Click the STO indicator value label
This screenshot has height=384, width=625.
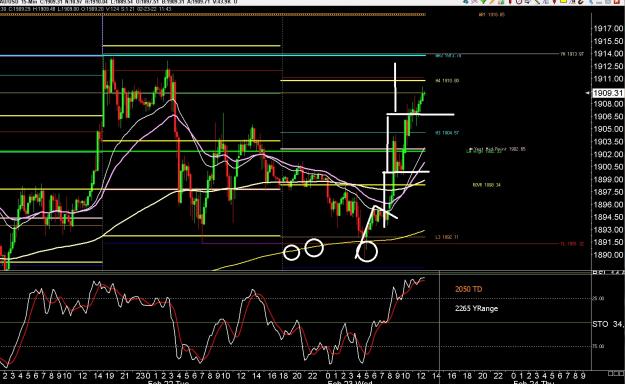[607, 324]
